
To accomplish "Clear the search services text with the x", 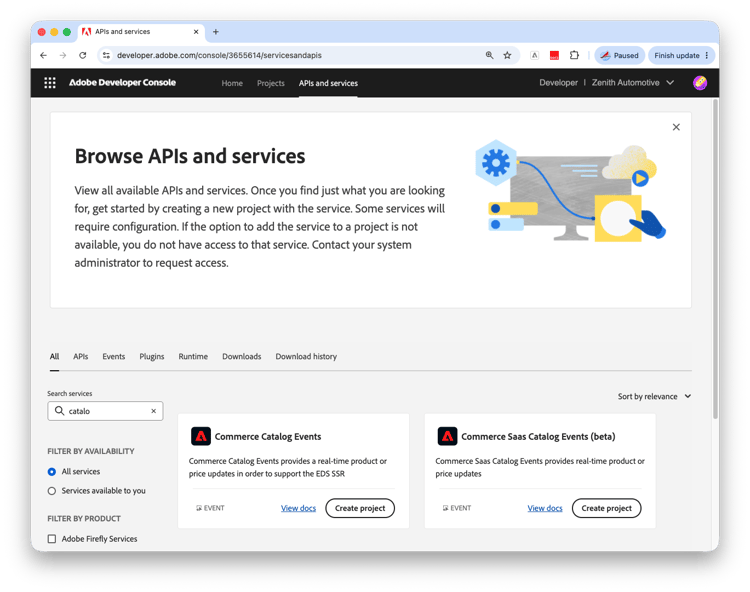I will [x=154, y=411].
